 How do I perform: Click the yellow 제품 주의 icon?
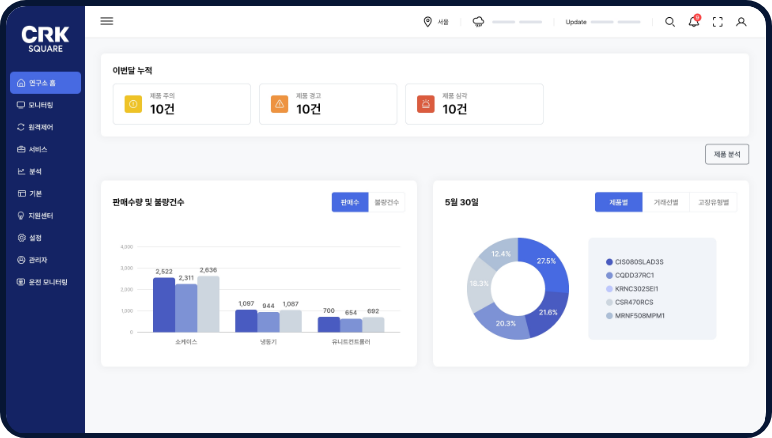[133, 104]
